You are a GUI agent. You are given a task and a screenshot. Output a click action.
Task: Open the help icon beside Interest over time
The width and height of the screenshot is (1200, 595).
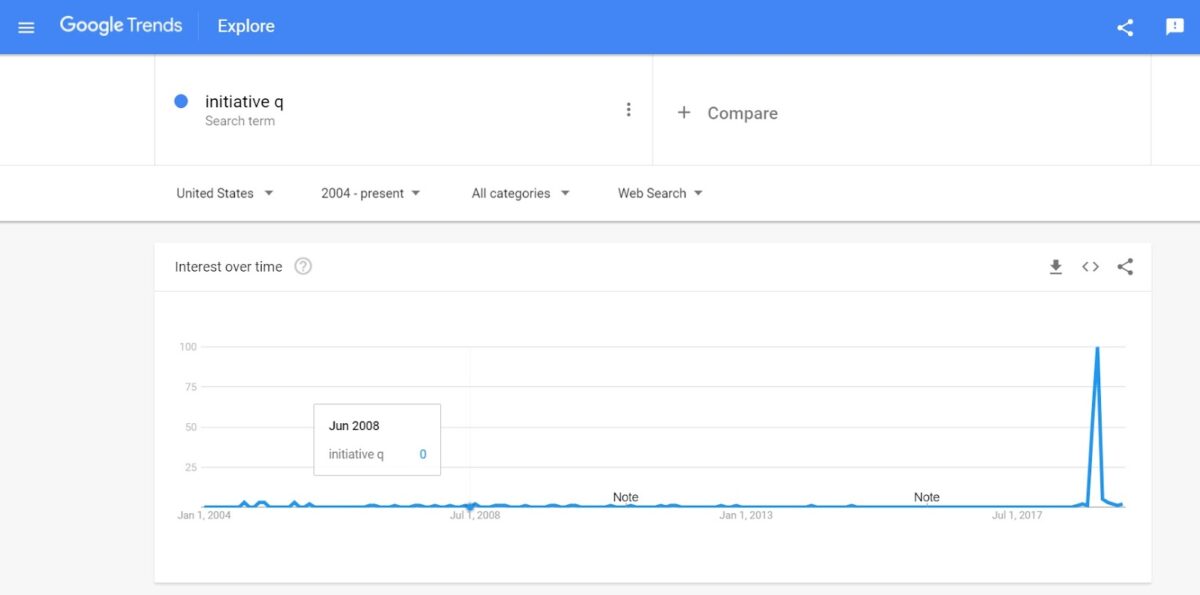click(x=303, y=267)
